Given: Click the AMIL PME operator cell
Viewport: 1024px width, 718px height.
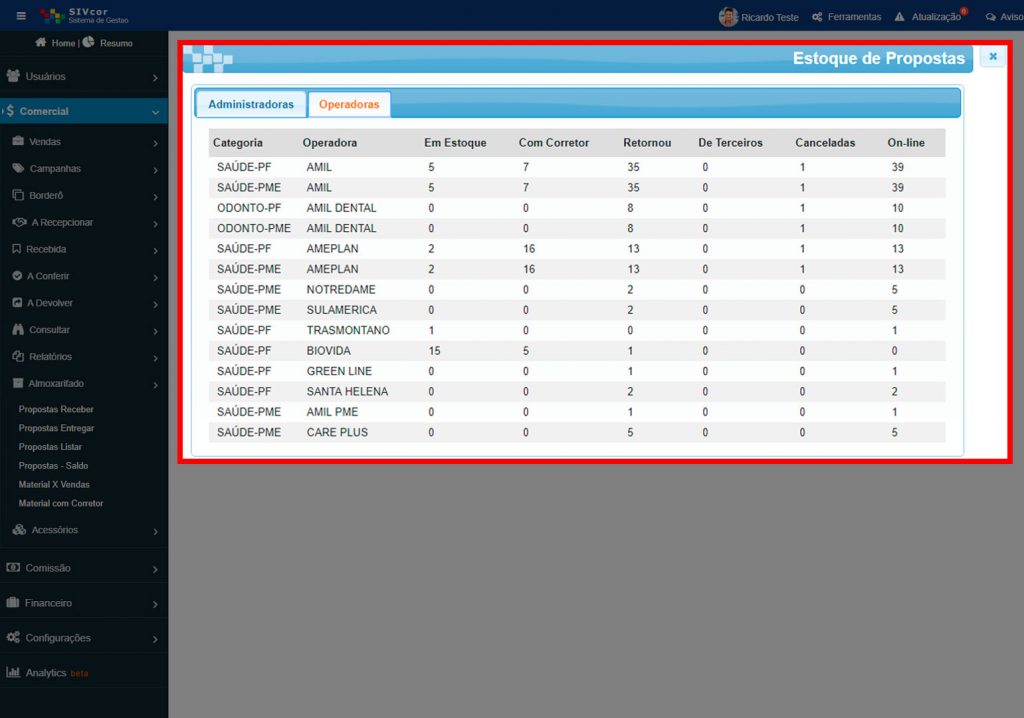Looking at the screenshot, I should click(332, 412).
